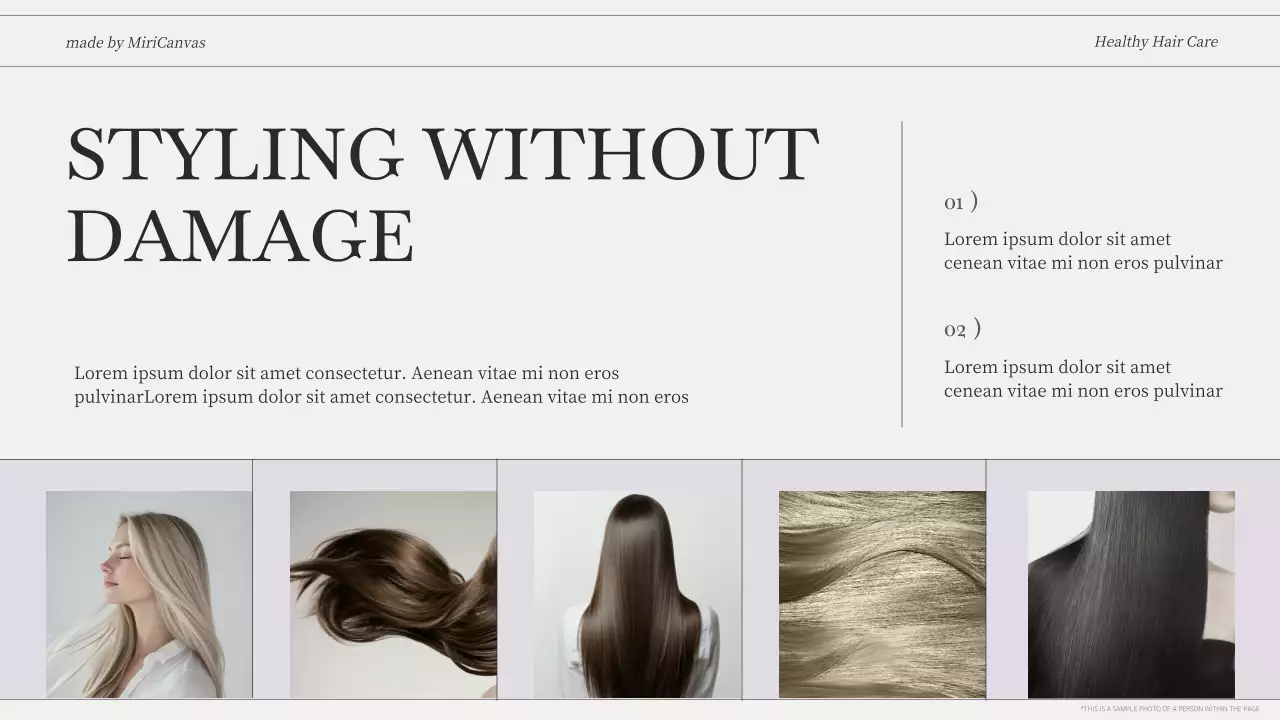This screenshot has width=1280, height=720.
Task: Select the "01" numbered list label
Action: coord(952,201)
